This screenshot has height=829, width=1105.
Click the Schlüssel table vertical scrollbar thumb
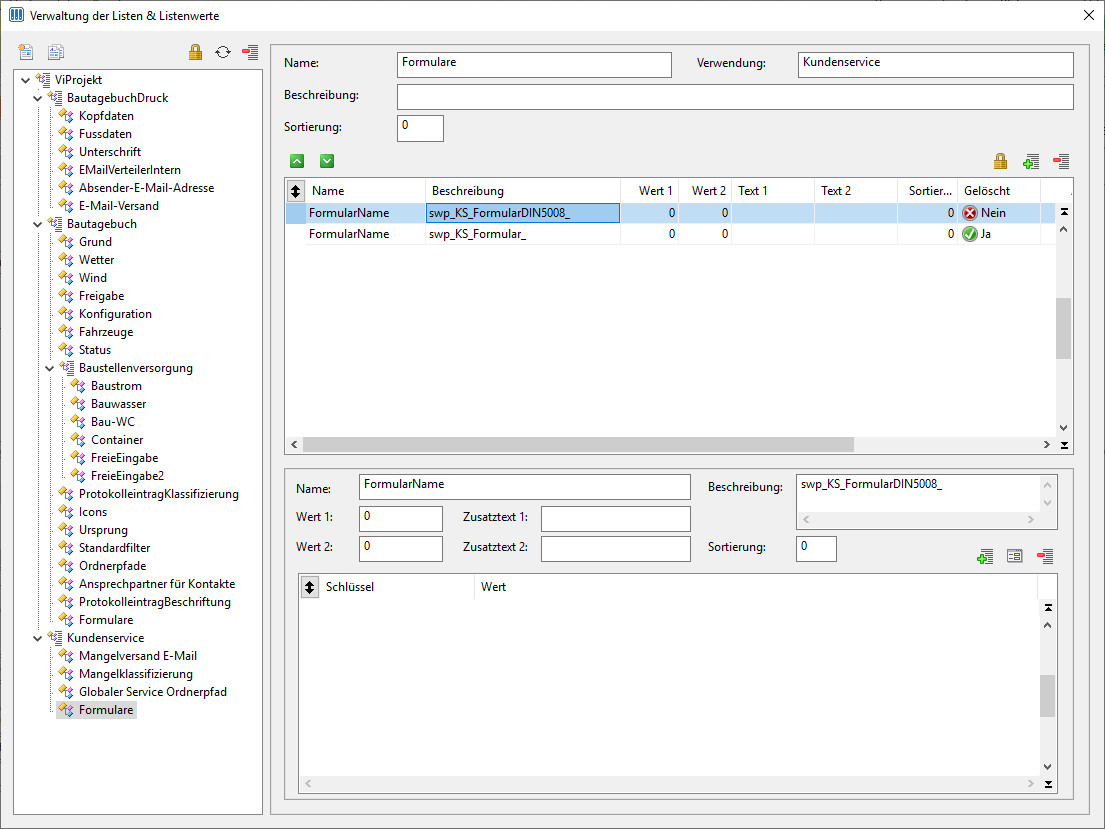[x=1048, y=696]
